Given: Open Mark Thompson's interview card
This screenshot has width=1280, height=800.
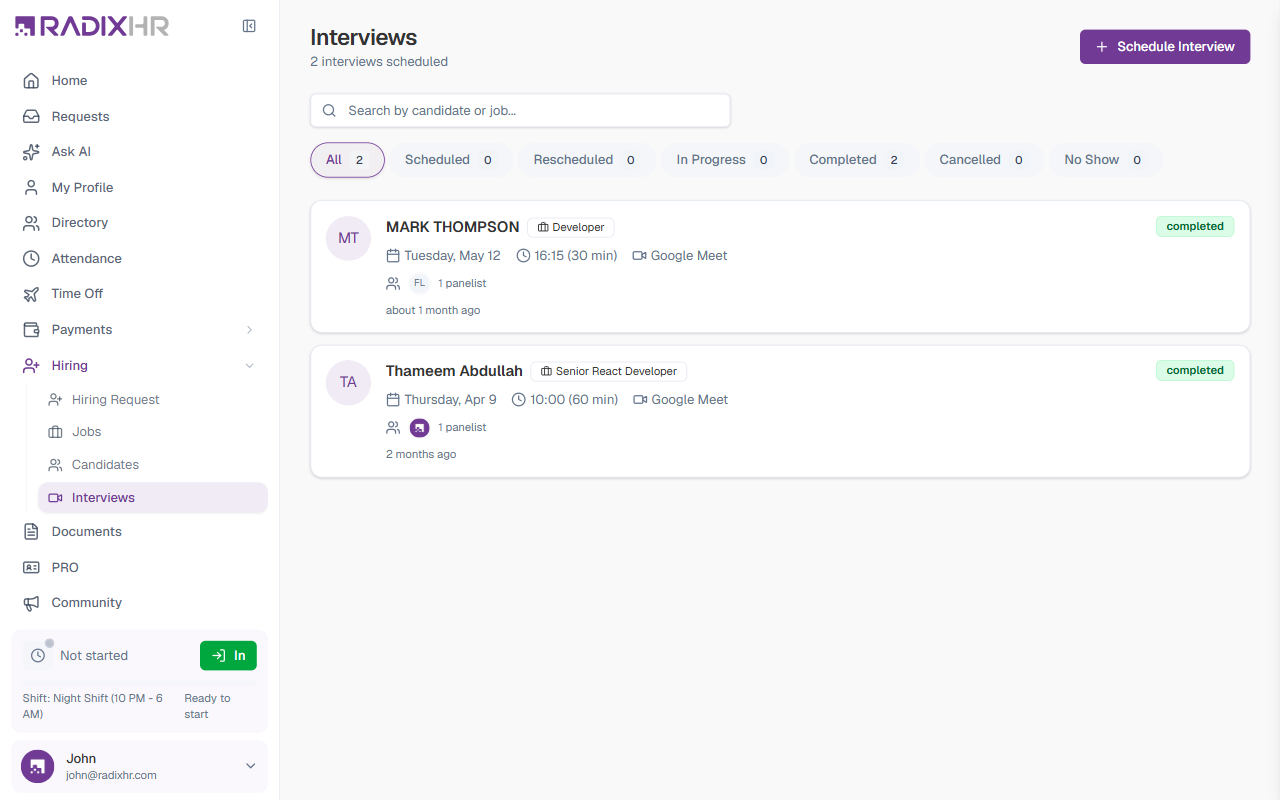Looking at the screenshot, I should coord(780,266).
